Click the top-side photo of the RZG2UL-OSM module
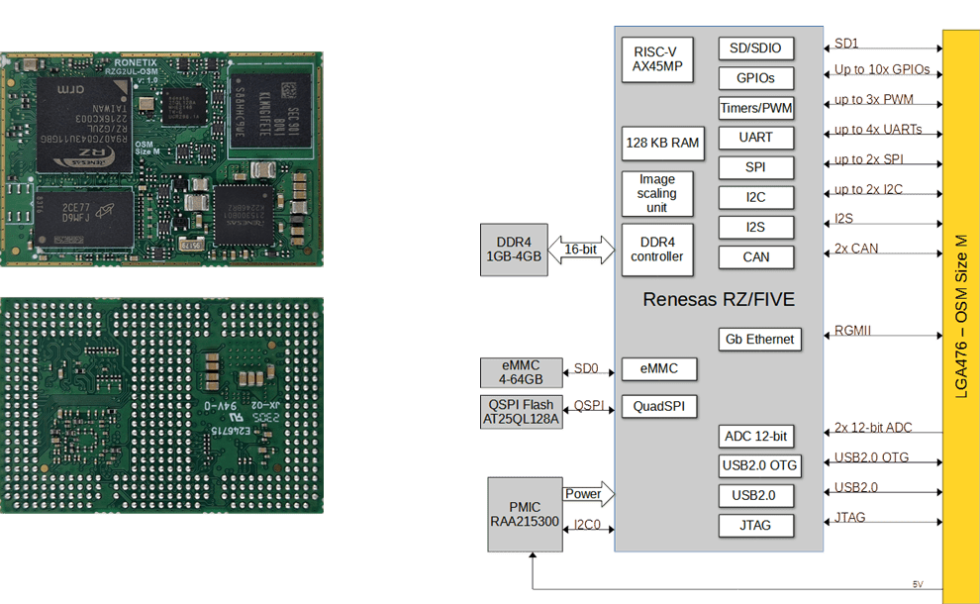 162,159
